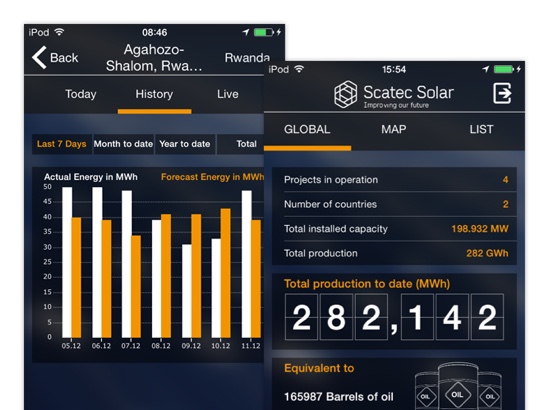Tap Forecast Energy in MWh legend
This screenshot has height=410, width=550.
tap(212, 177)
